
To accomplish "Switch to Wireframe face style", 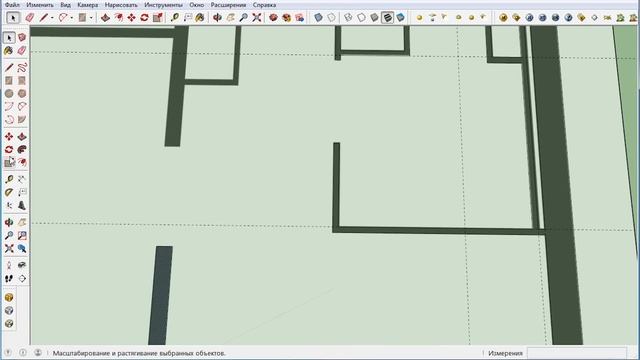I will pyautogui.click(x=348, y=18).
